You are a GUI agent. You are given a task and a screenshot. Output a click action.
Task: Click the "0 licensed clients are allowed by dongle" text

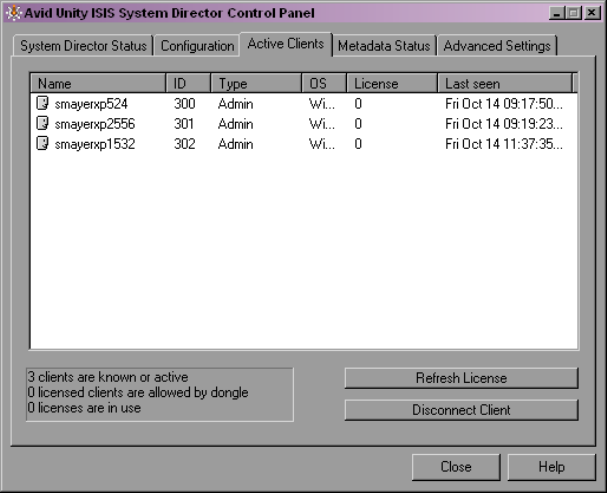(138, 392)
